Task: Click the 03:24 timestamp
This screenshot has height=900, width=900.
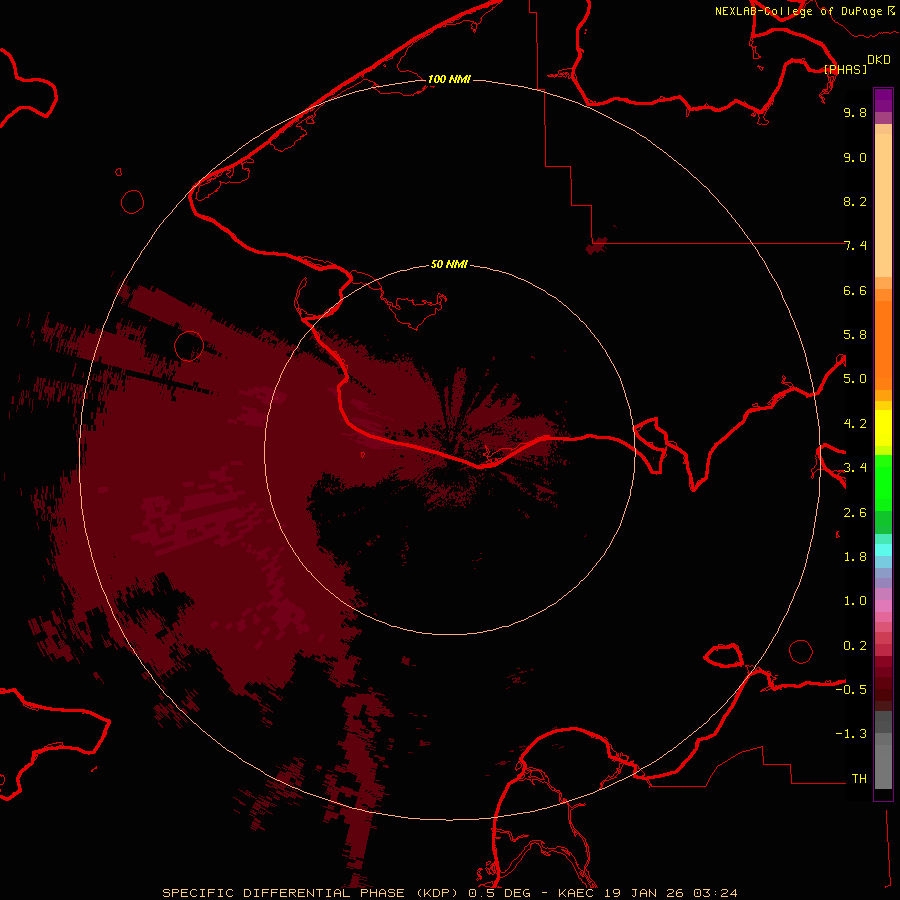Action: click(715, 893)
